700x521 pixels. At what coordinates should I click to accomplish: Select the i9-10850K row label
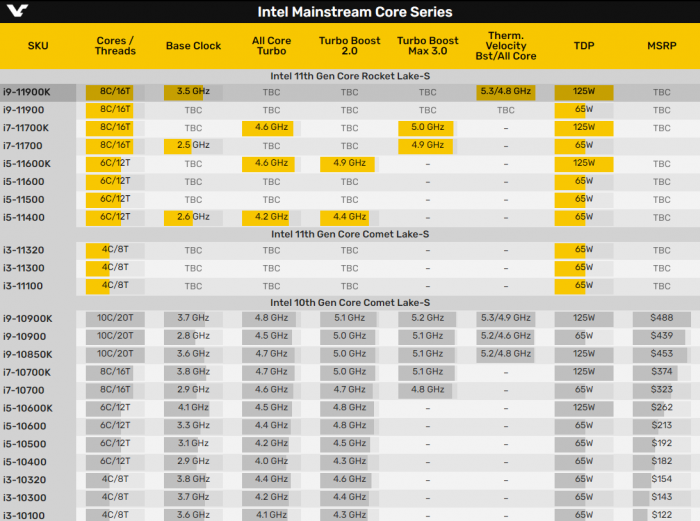(28, 354)
